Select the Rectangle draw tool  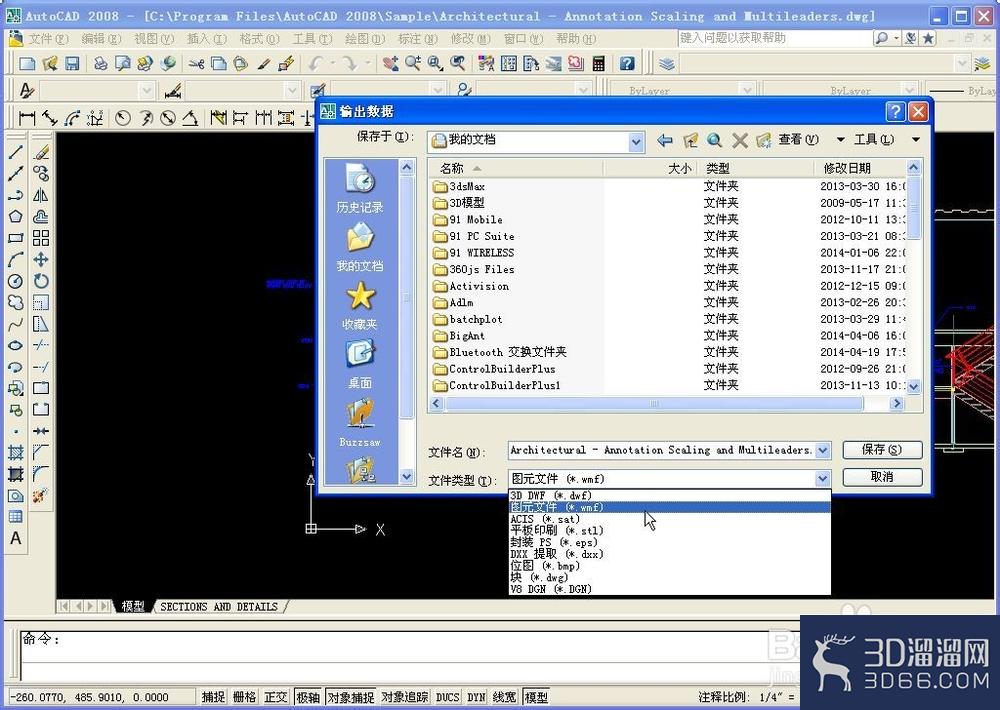16,238
